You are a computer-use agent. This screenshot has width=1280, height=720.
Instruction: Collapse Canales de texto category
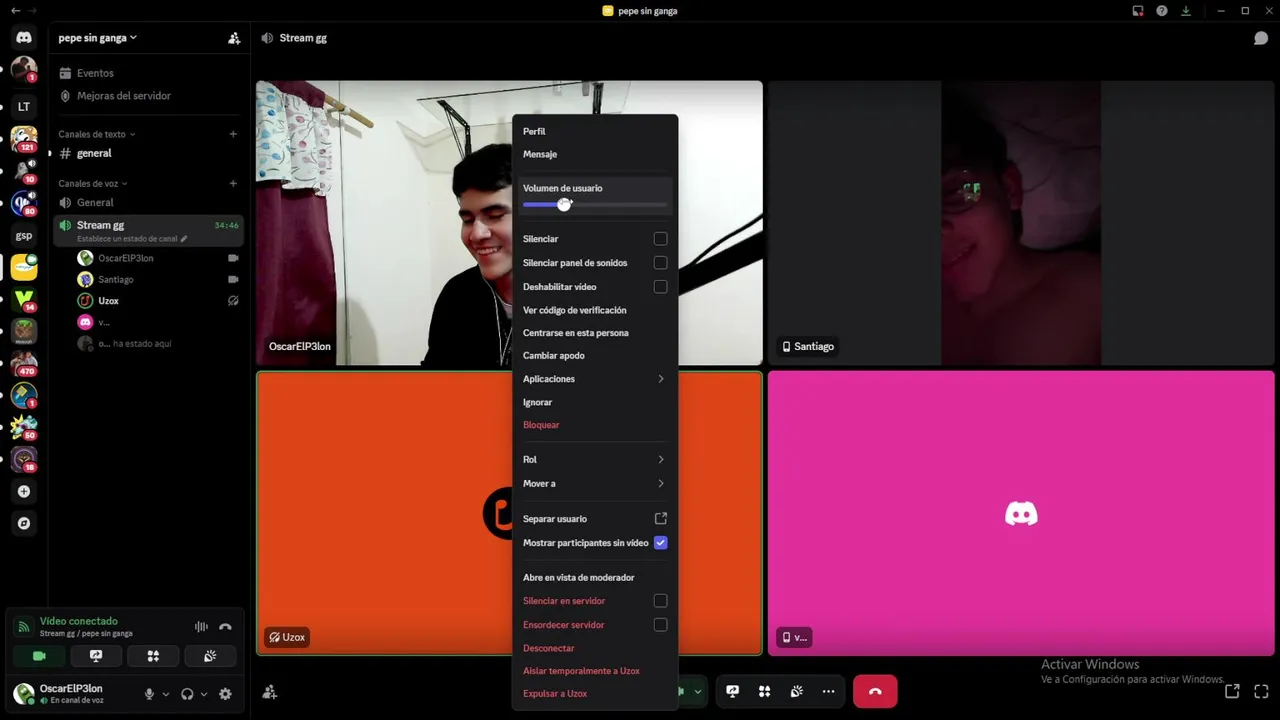point(96,134)
